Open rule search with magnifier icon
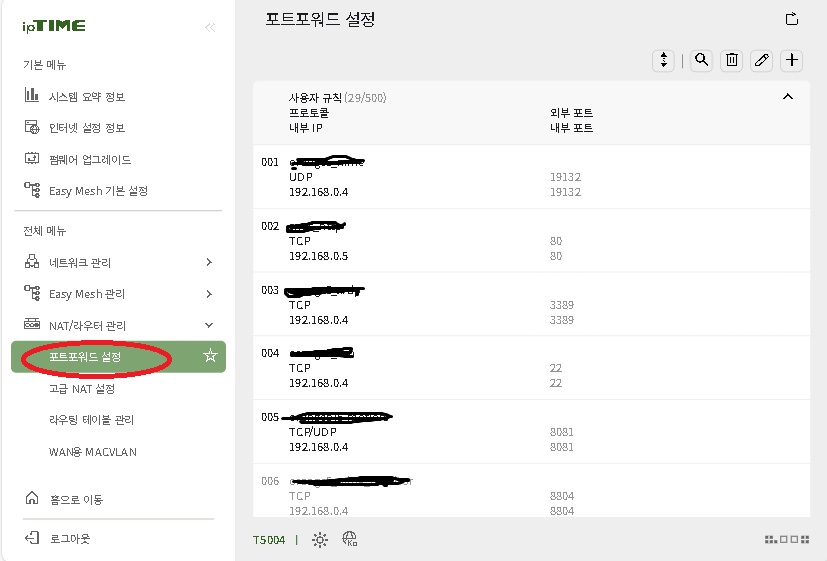827x561 pixels. [702, 61]
